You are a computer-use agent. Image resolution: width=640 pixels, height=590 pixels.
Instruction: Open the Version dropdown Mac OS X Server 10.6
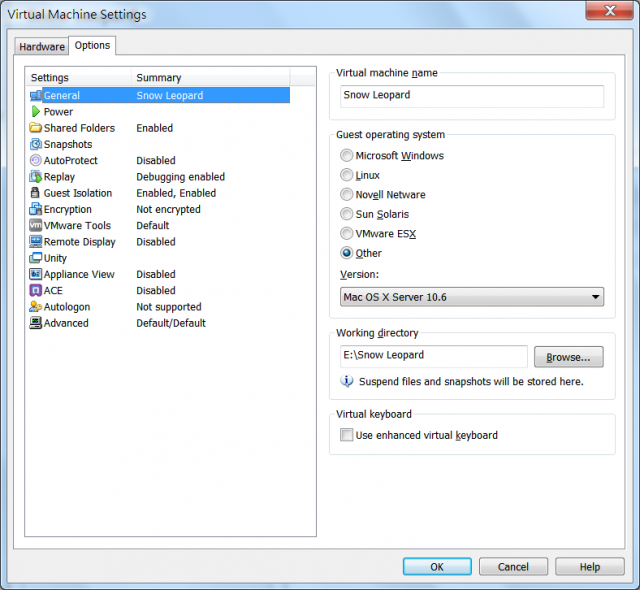472,297
